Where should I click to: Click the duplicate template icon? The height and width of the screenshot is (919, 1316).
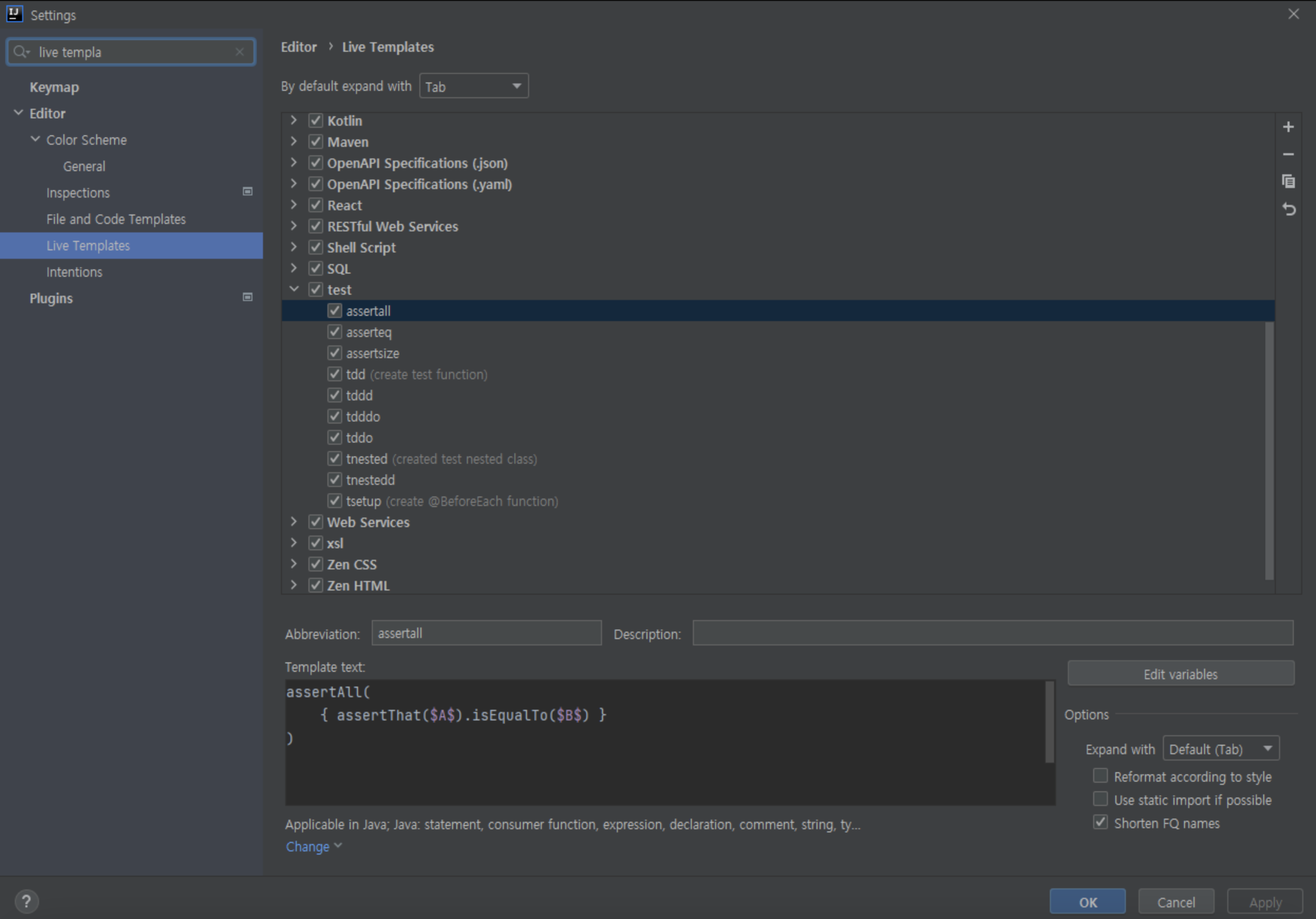1288,182
